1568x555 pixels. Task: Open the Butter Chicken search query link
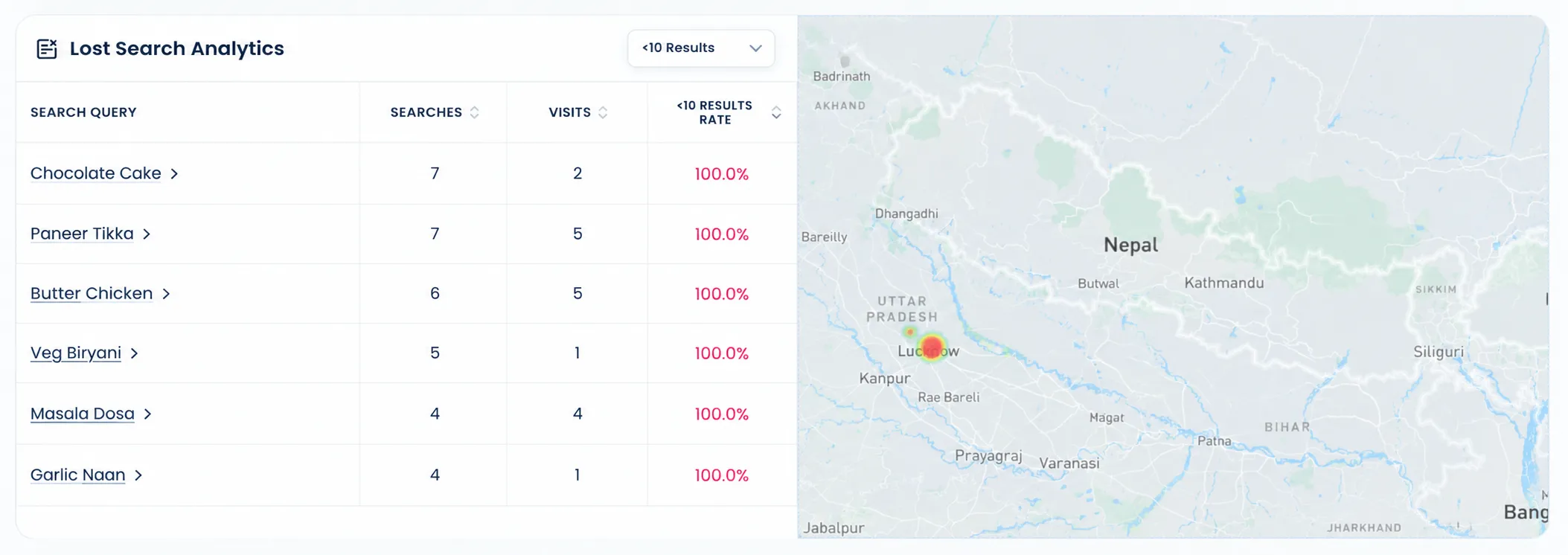pos(92,294)
